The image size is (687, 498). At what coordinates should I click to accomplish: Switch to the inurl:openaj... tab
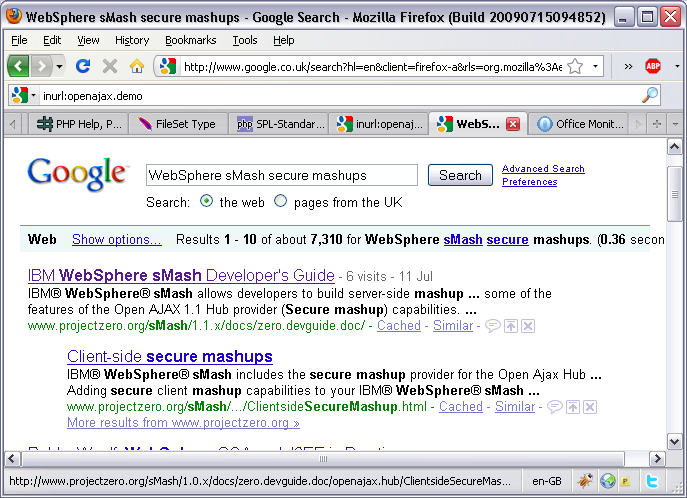coord(378,124)
